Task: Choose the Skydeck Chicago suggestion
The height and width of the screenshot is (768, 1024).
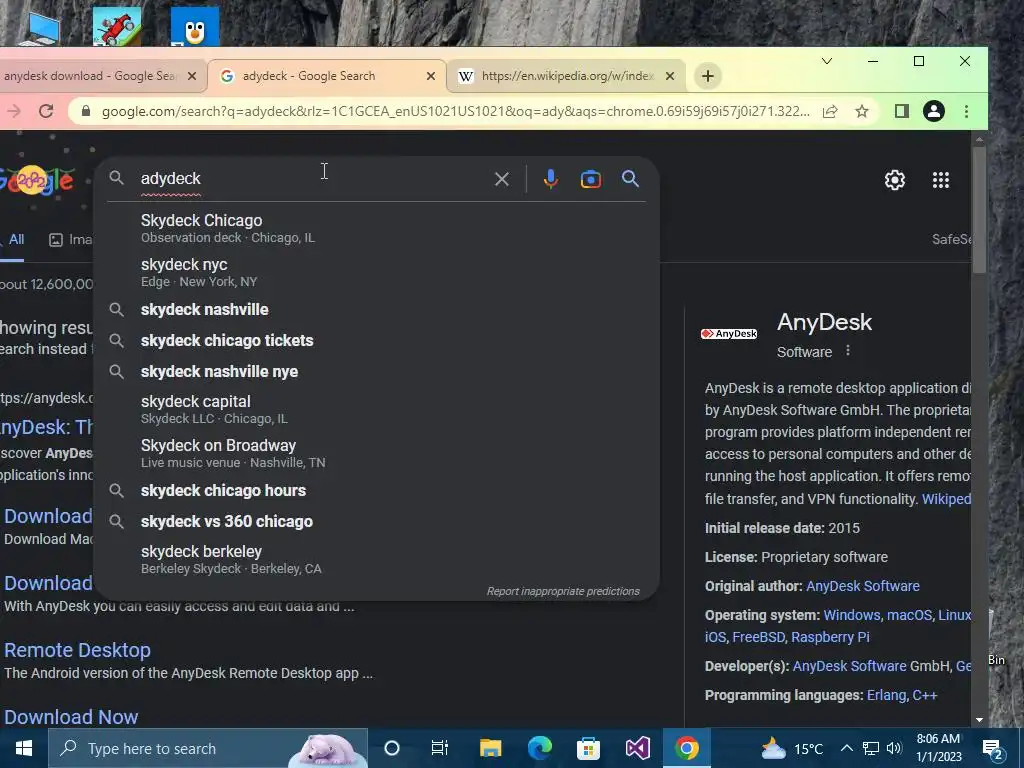Action: tap(376, 228)
